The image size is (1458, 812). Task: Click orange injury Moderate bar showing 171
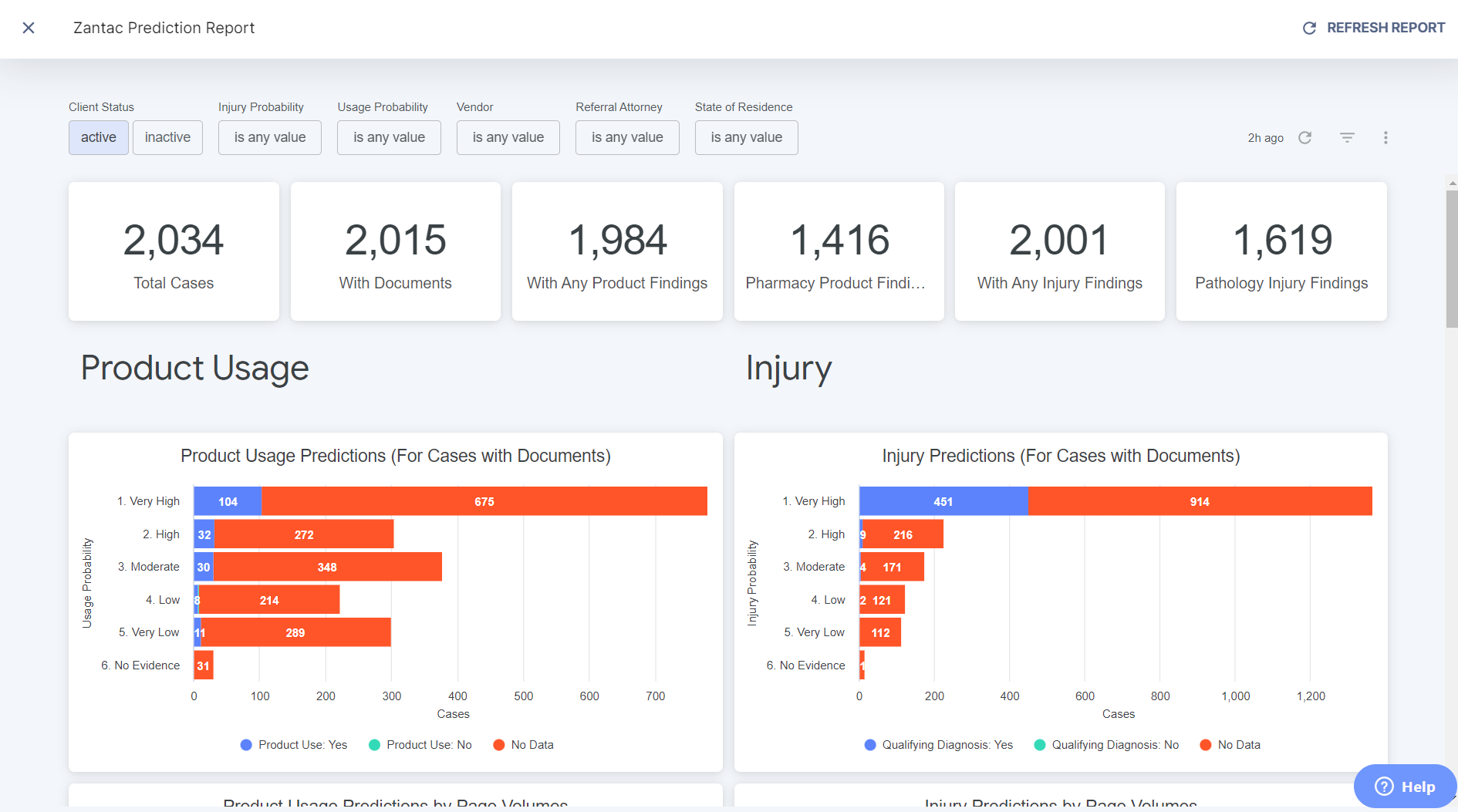point(893,567)
